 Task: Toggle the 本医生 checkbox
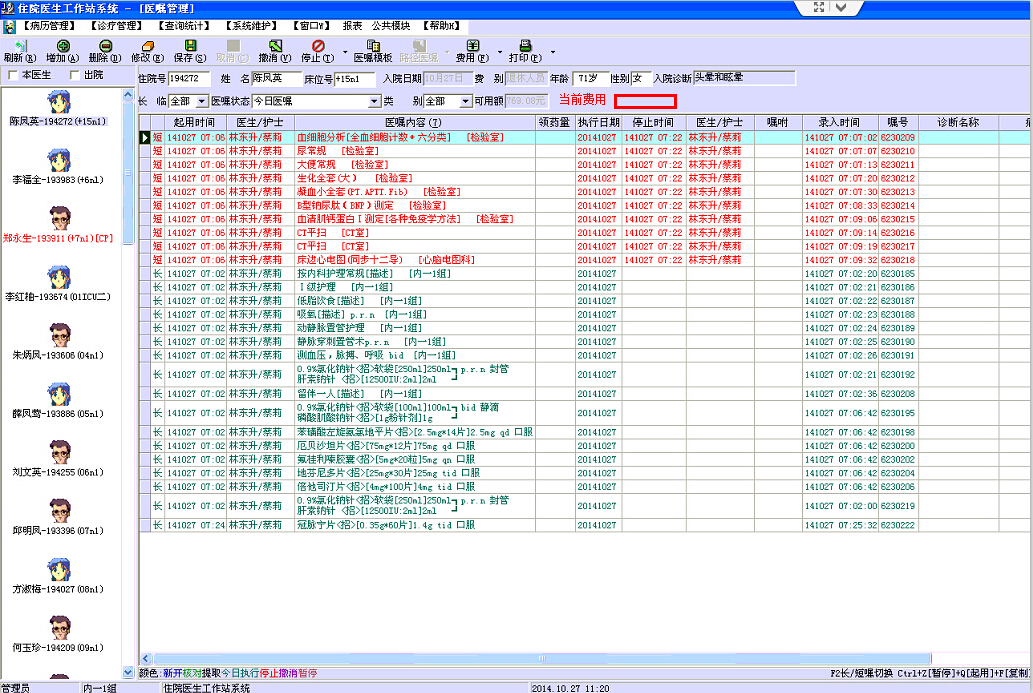pyautogui.click(x=13, y=75)
